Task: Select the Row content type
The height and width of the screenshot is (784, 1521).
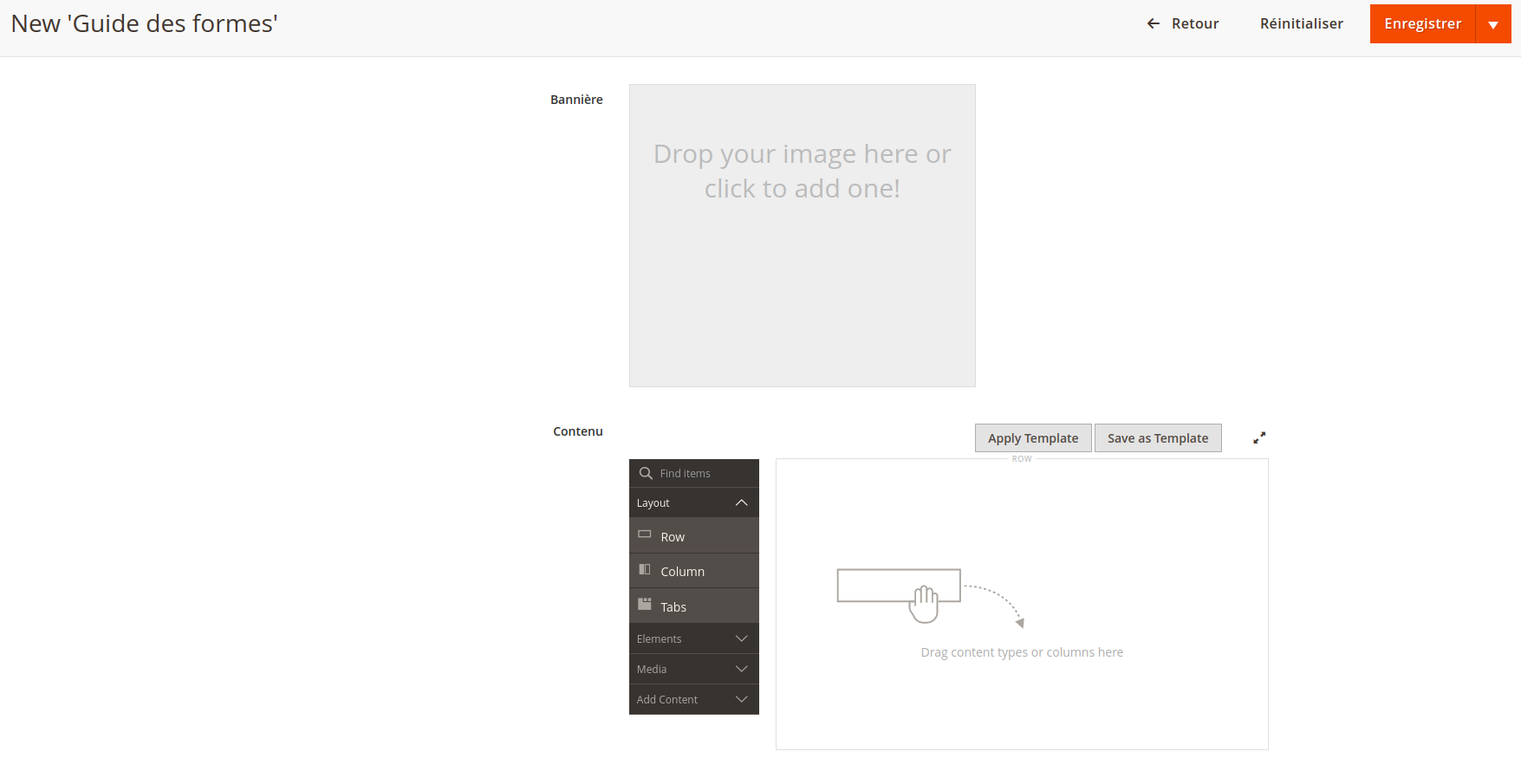Action: 673,537
